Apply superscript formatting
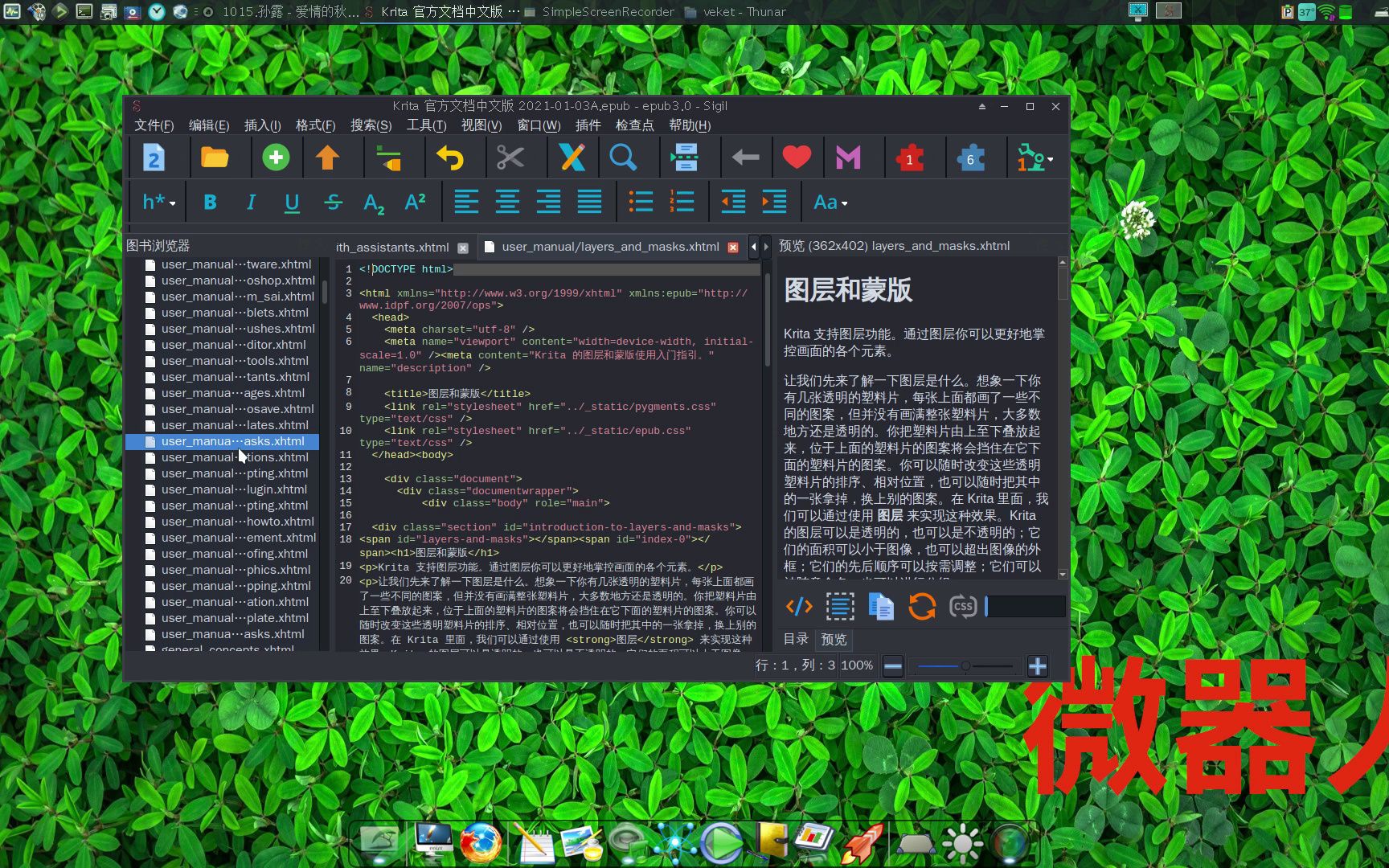This screenshot has height=868, width=1389. pyautogui.click(x=415, y=202)
